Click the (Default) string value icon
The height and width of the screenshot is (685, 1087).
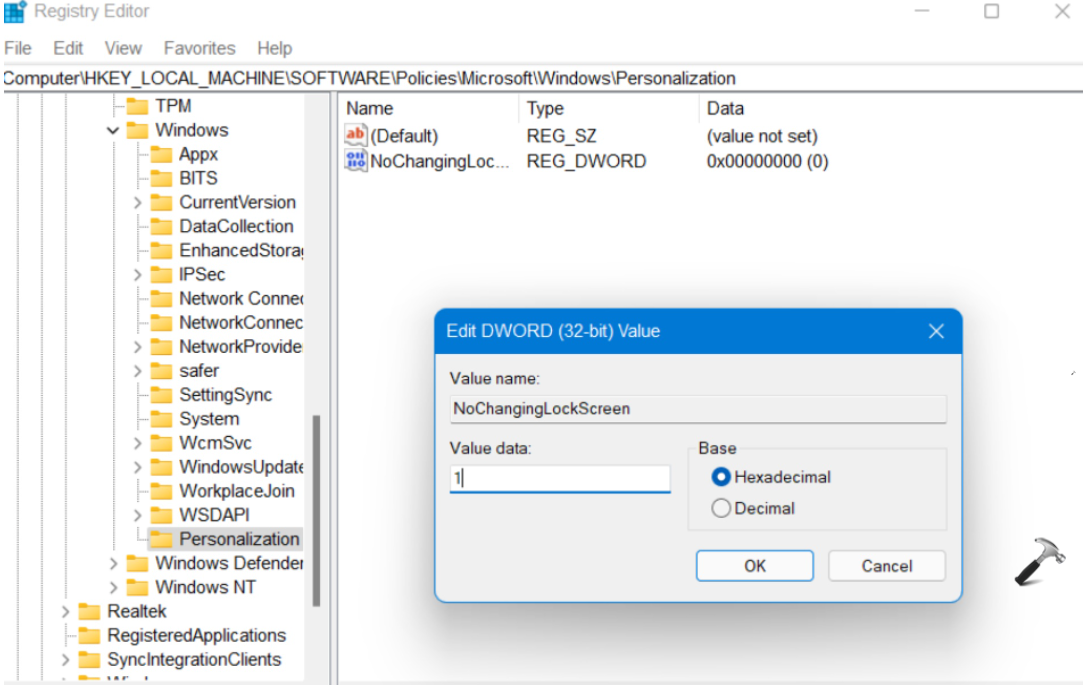click(x=355, y=136)
